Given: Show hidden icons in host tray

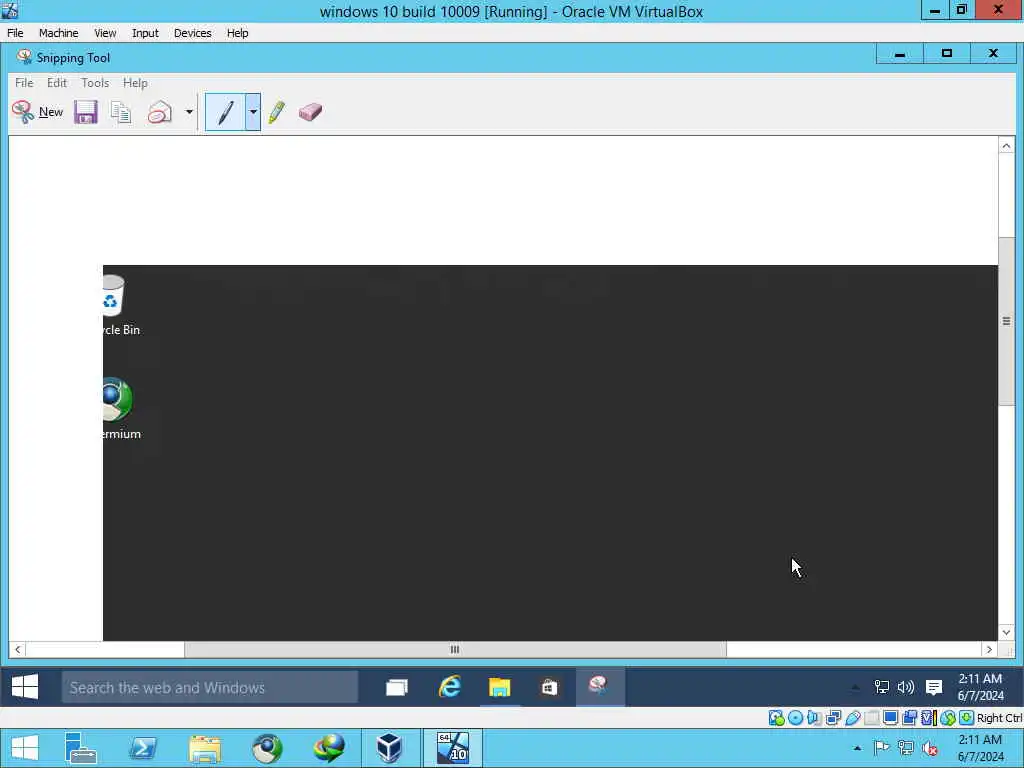Looking at the screenshot, I should 857,748.
